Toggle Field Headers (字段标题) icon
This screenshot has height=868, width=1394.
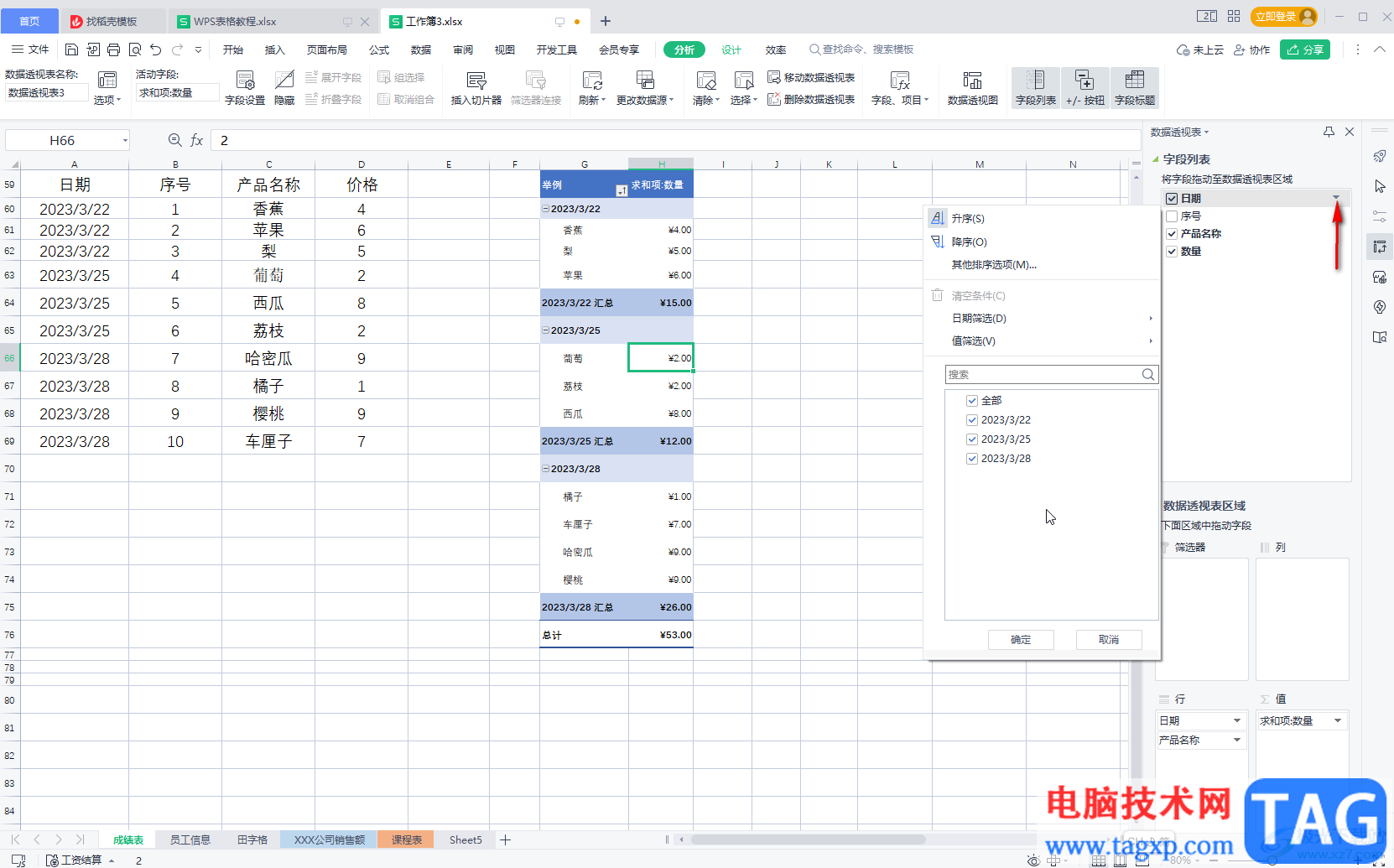1135,88
